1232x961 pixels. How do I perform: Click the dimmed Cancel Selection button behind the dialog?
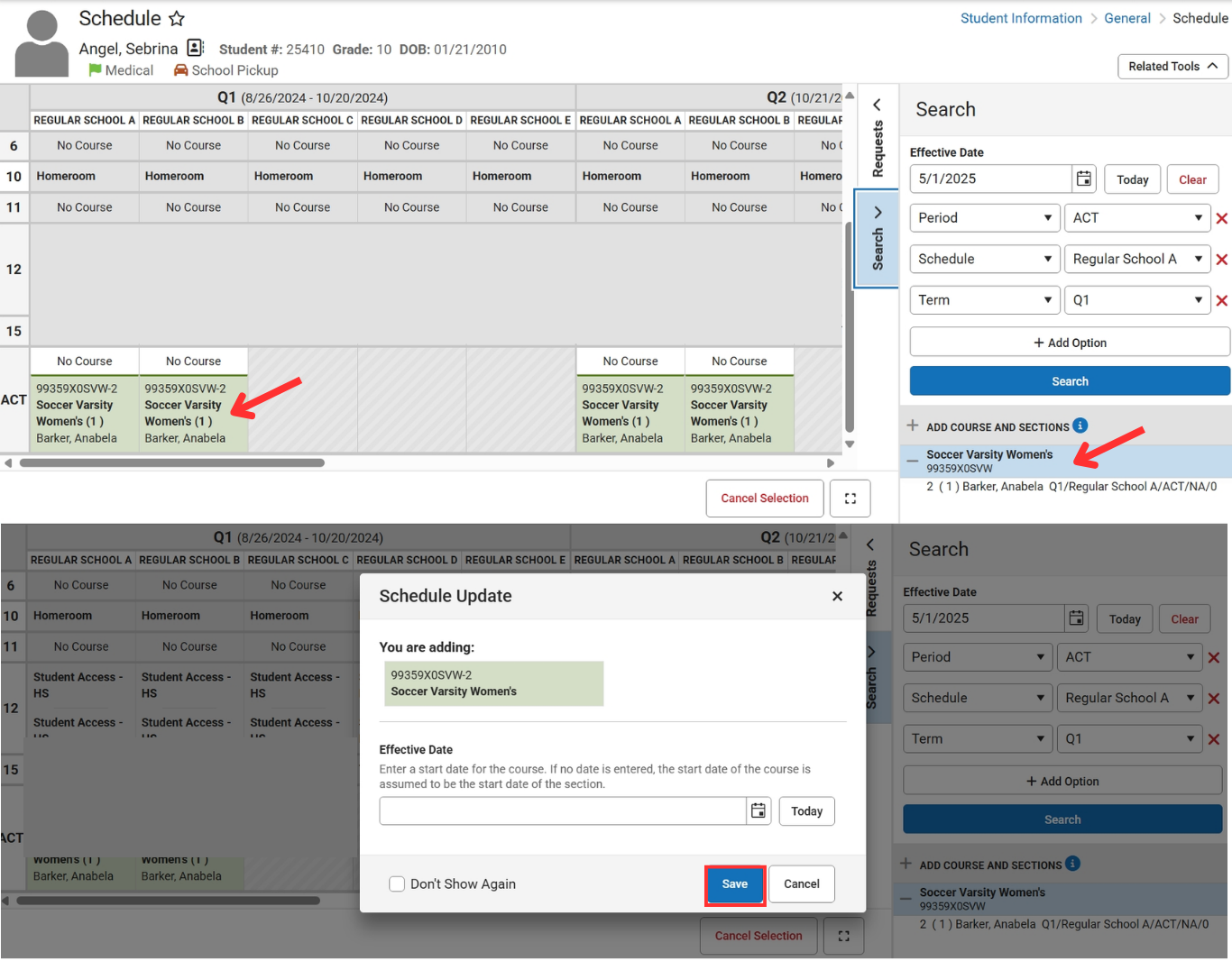tap(759, 936)
